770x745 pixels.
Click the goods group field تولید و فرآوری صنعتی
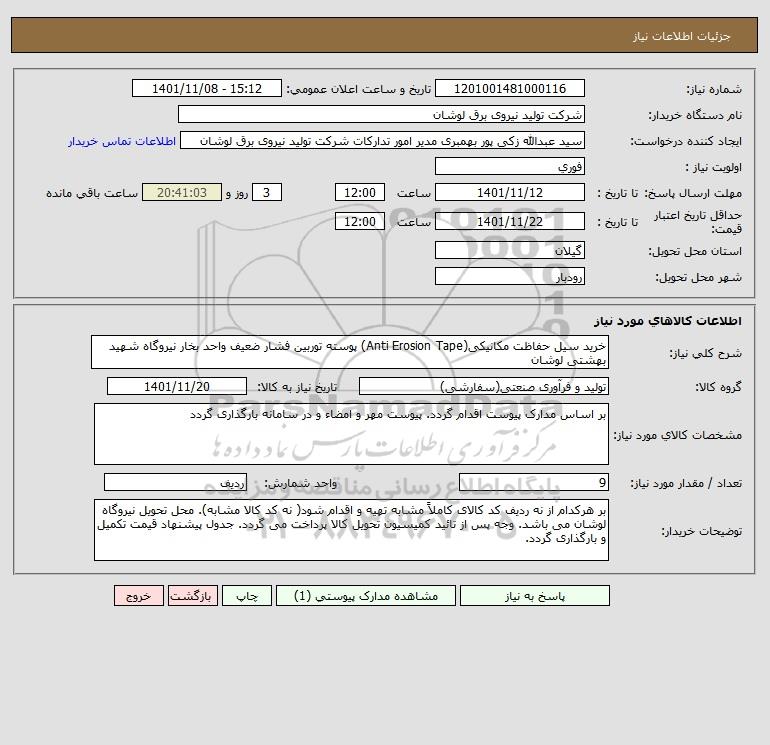point(484,386)
